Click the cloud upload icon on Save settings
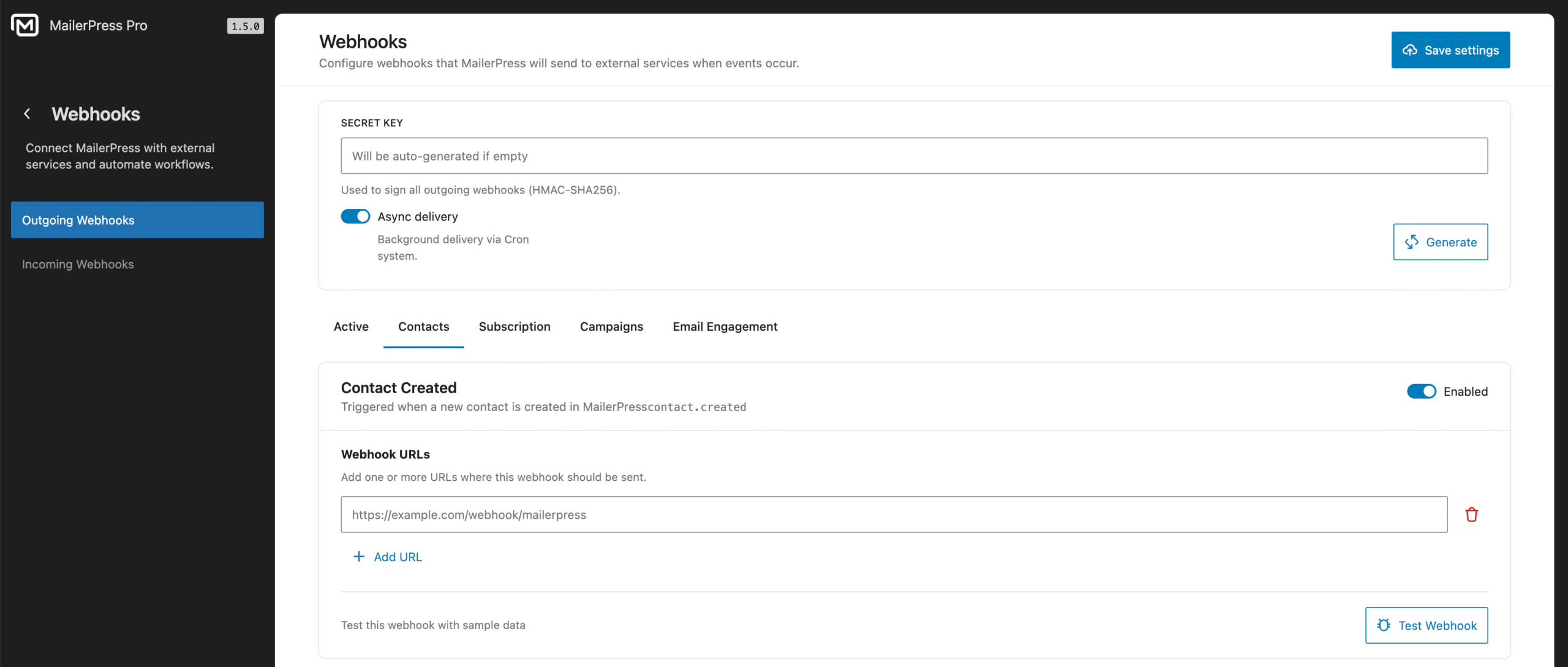1568x667 pixels. pos(1411,50)
